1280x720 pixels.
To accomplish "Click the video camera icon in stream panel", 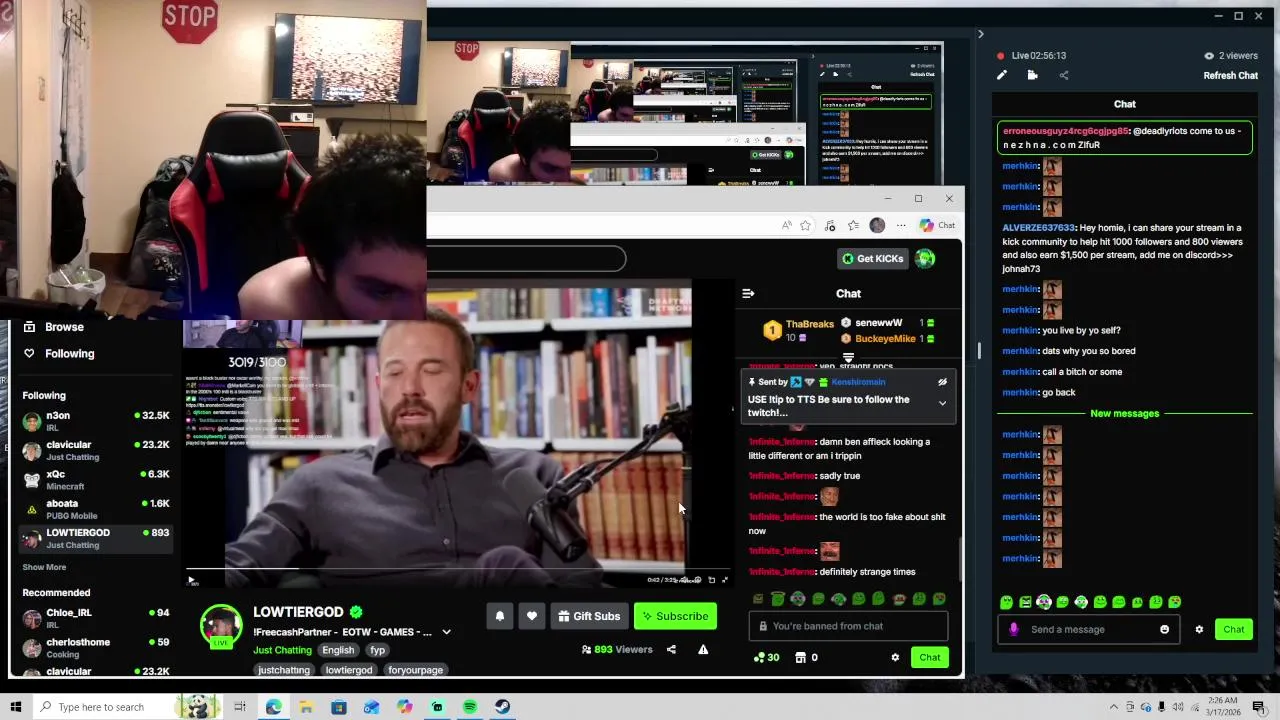I will click(1032, 75).
